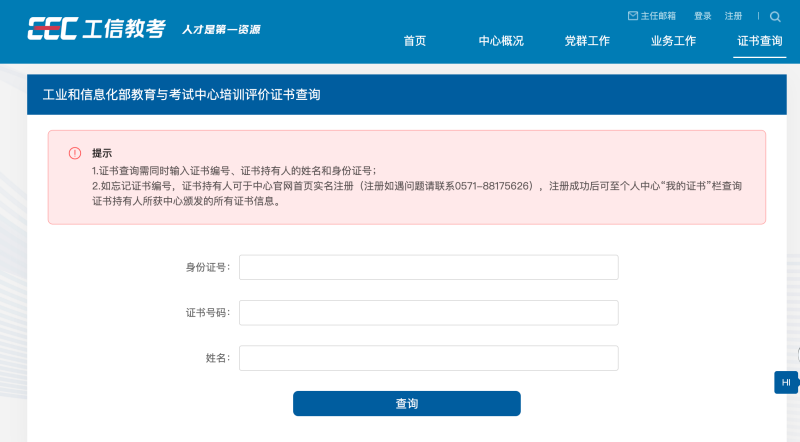Image resolution: width=800 pixels, height=442 pixels.
Task: Open the HI chat assistant widget
Action: point(786,382)
